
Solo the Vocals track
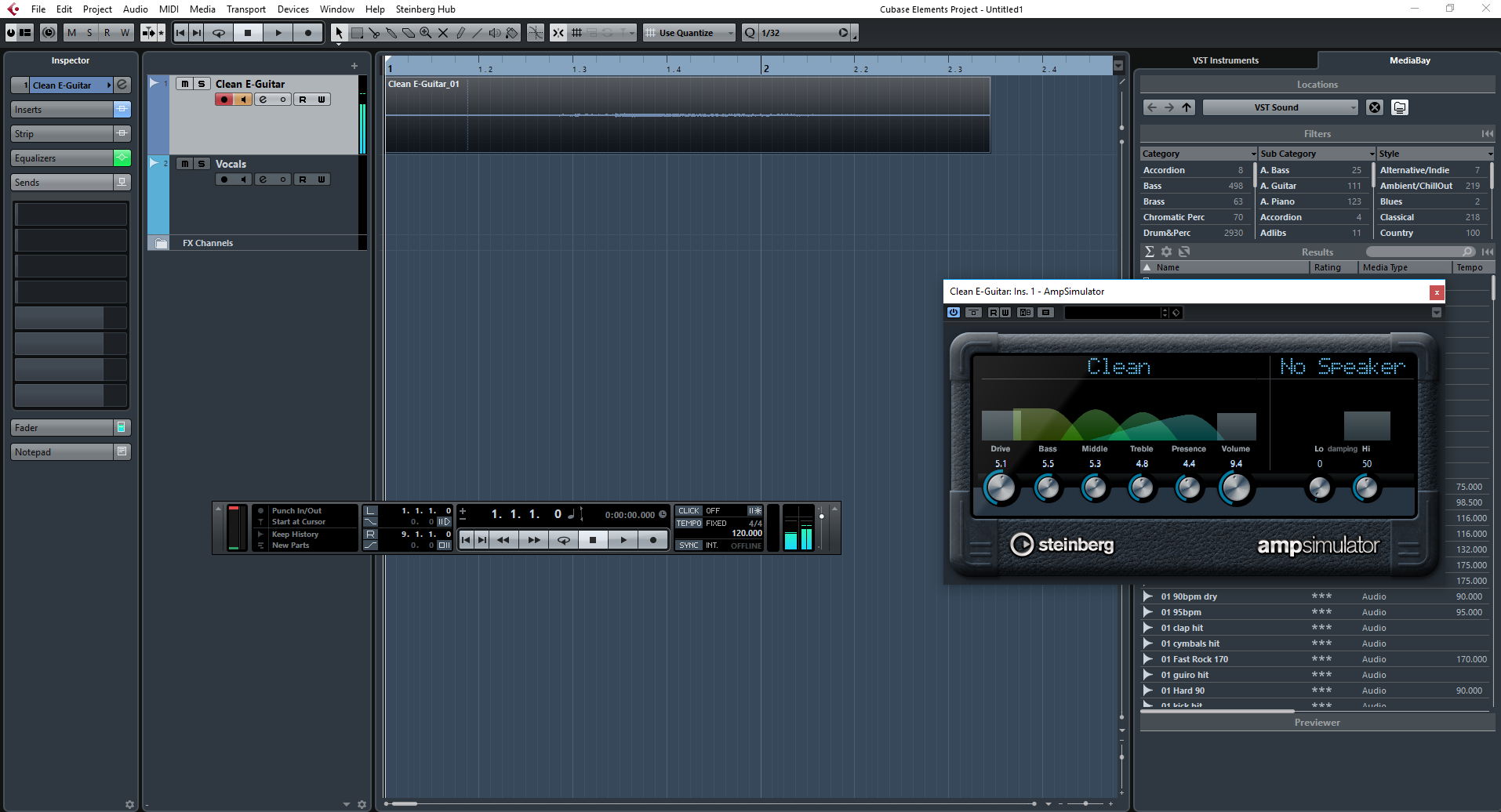click(202, 164)
